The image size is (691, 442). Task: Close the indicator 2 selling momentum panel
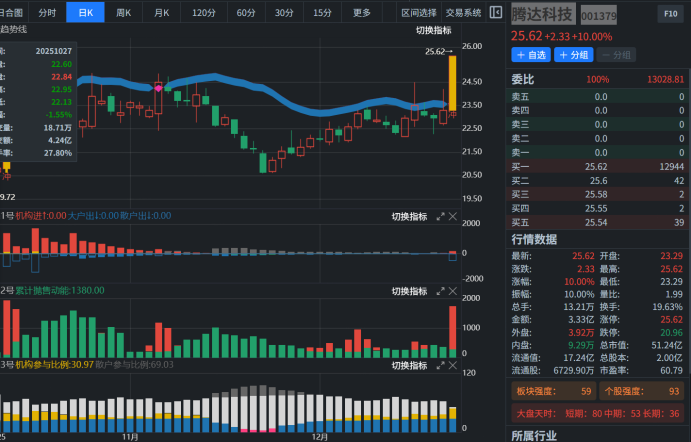coord(453,291)
